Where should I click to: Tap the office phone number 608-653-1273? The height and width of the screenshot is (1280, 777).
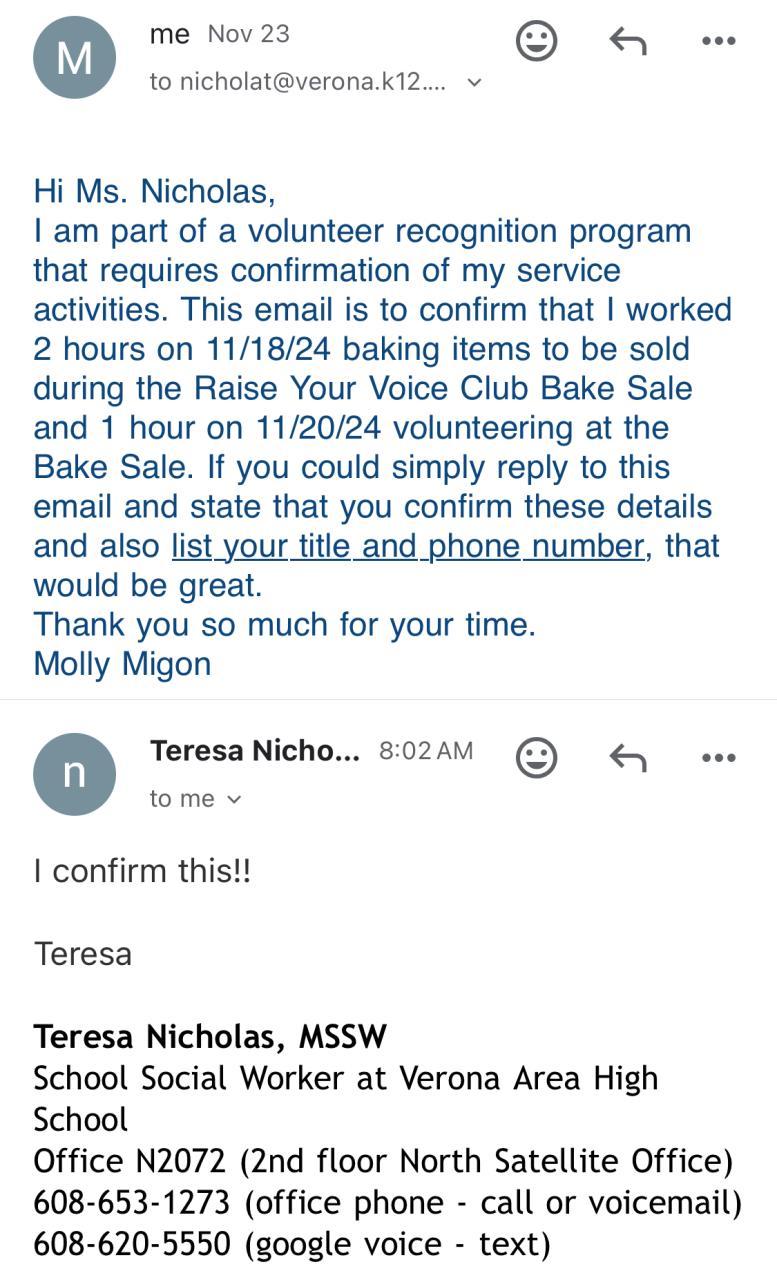(132, 1202)
